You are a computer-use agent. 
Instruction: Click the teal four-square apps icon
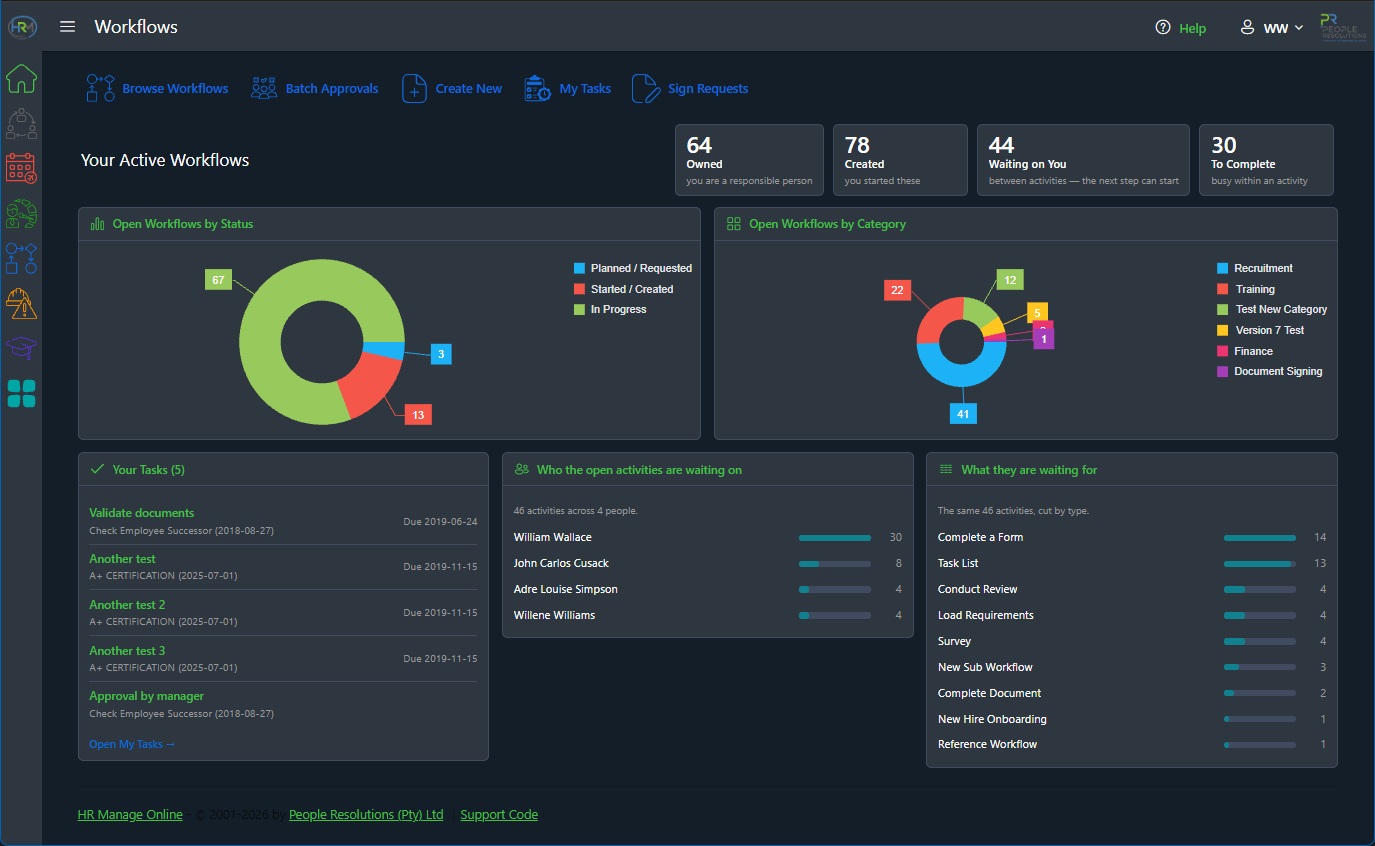[22, 394]
